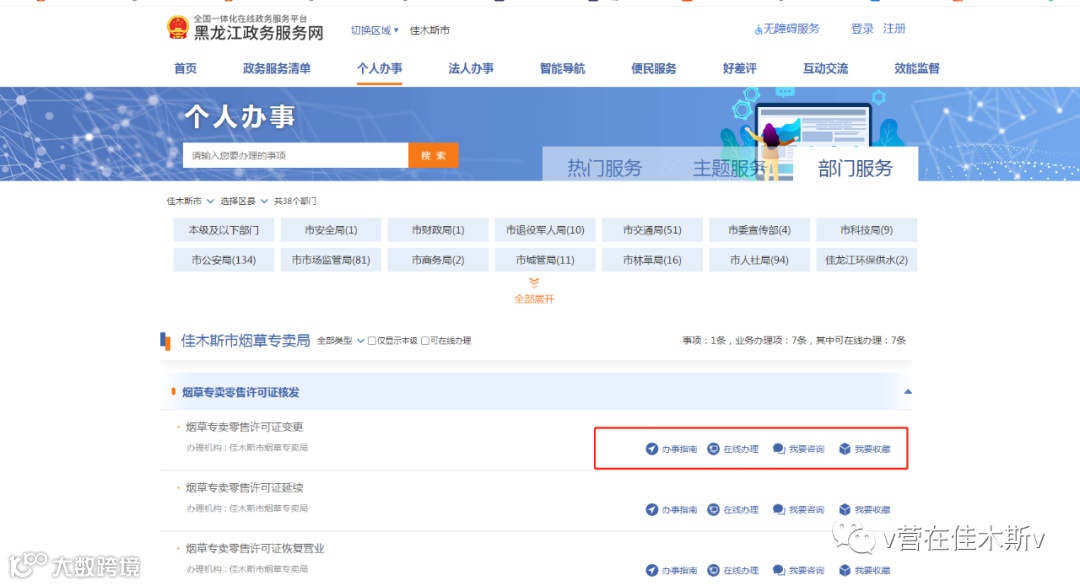Open 效能监督 navigation item
This screenshot has width=1080, height=586.
(917, 68)
